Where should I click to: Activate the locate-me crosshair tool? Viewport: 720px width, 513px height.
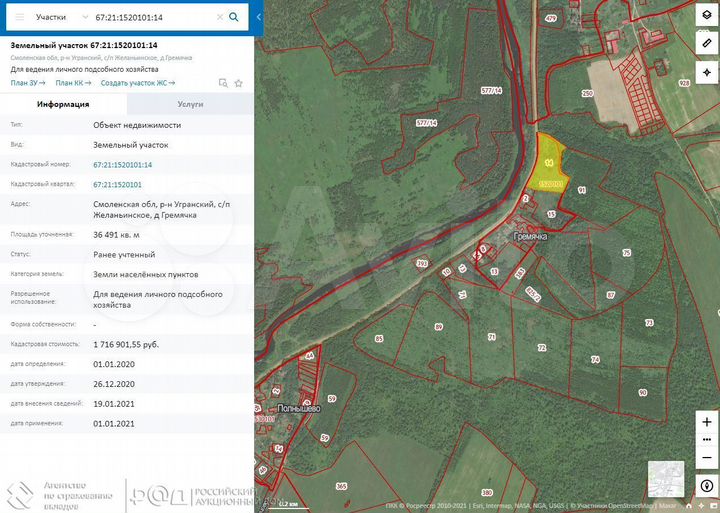(707, 72)
